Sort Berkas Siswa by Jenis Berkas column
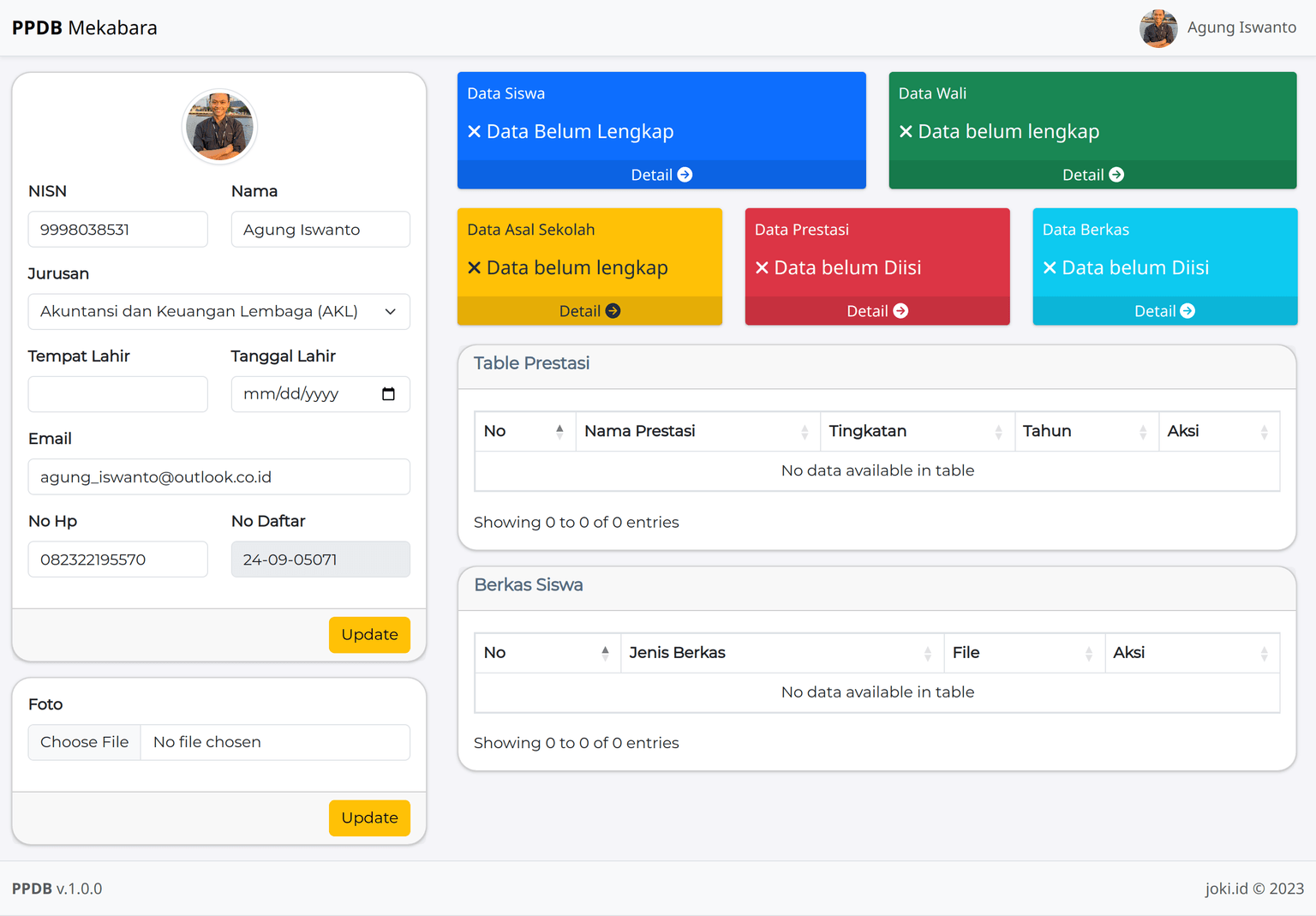 click(781, 653)
